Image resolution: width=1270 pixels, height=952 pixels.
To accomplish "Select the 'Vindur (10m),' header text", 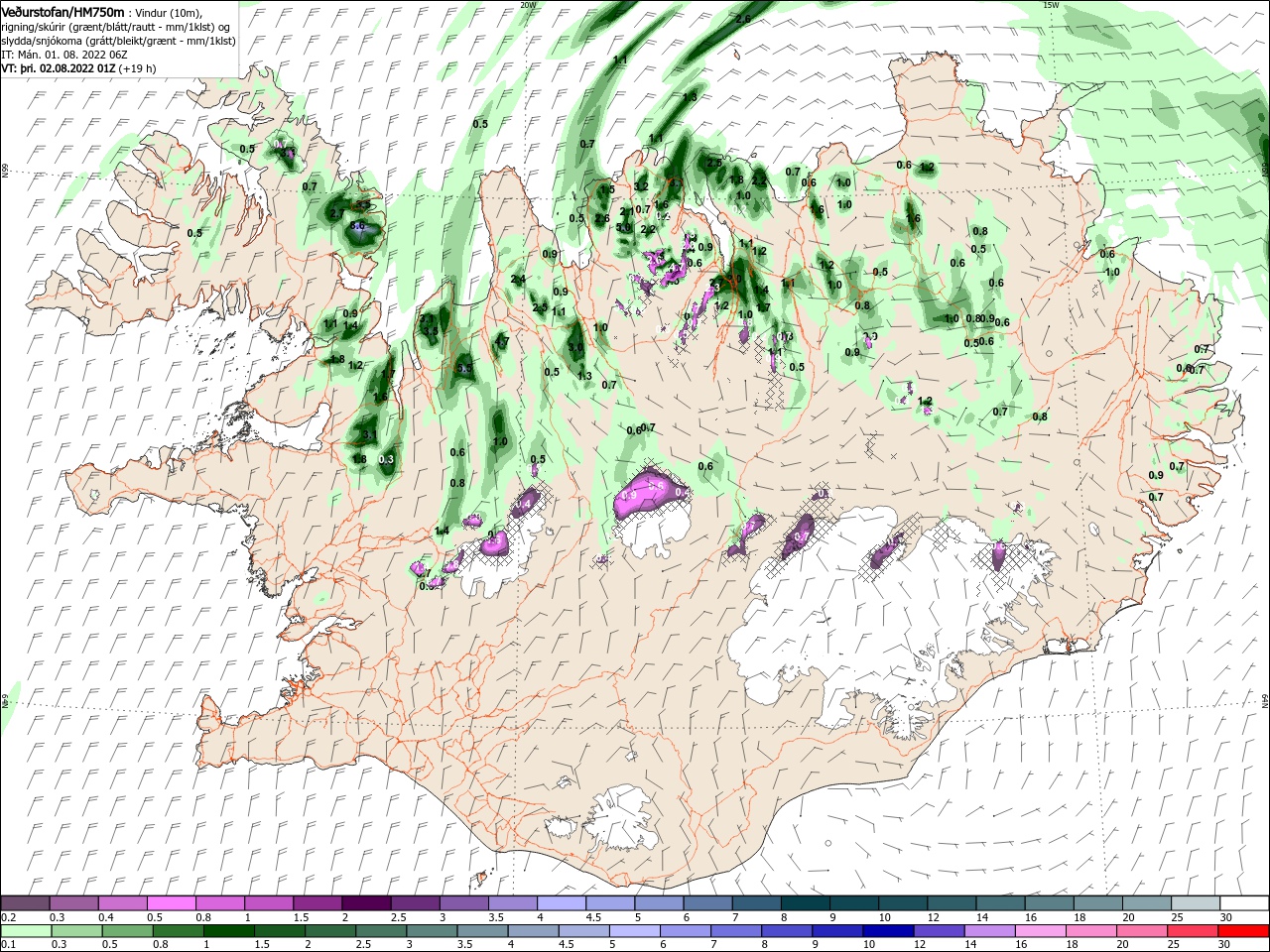I will coord(167,13).
